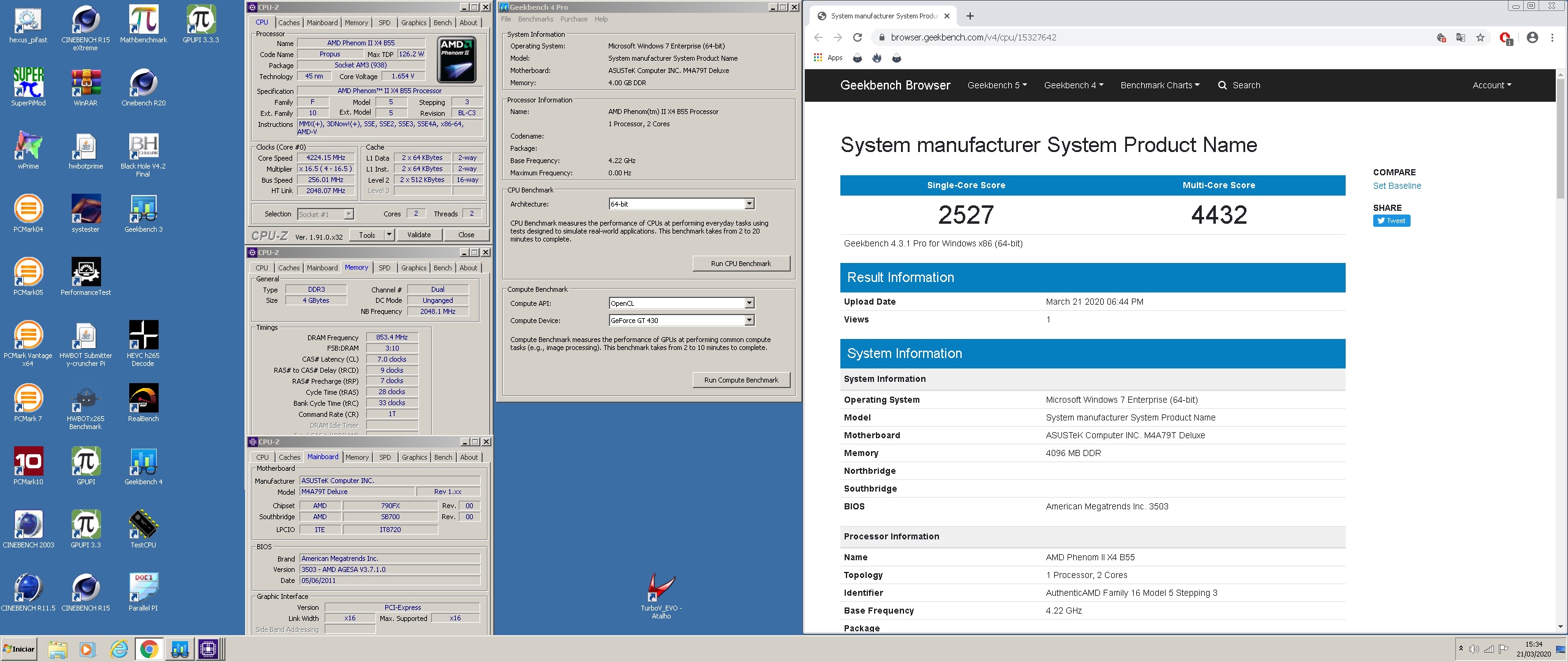
Task: Open SPD tab in the memory CPU-Z window
Action: [385, 268]
